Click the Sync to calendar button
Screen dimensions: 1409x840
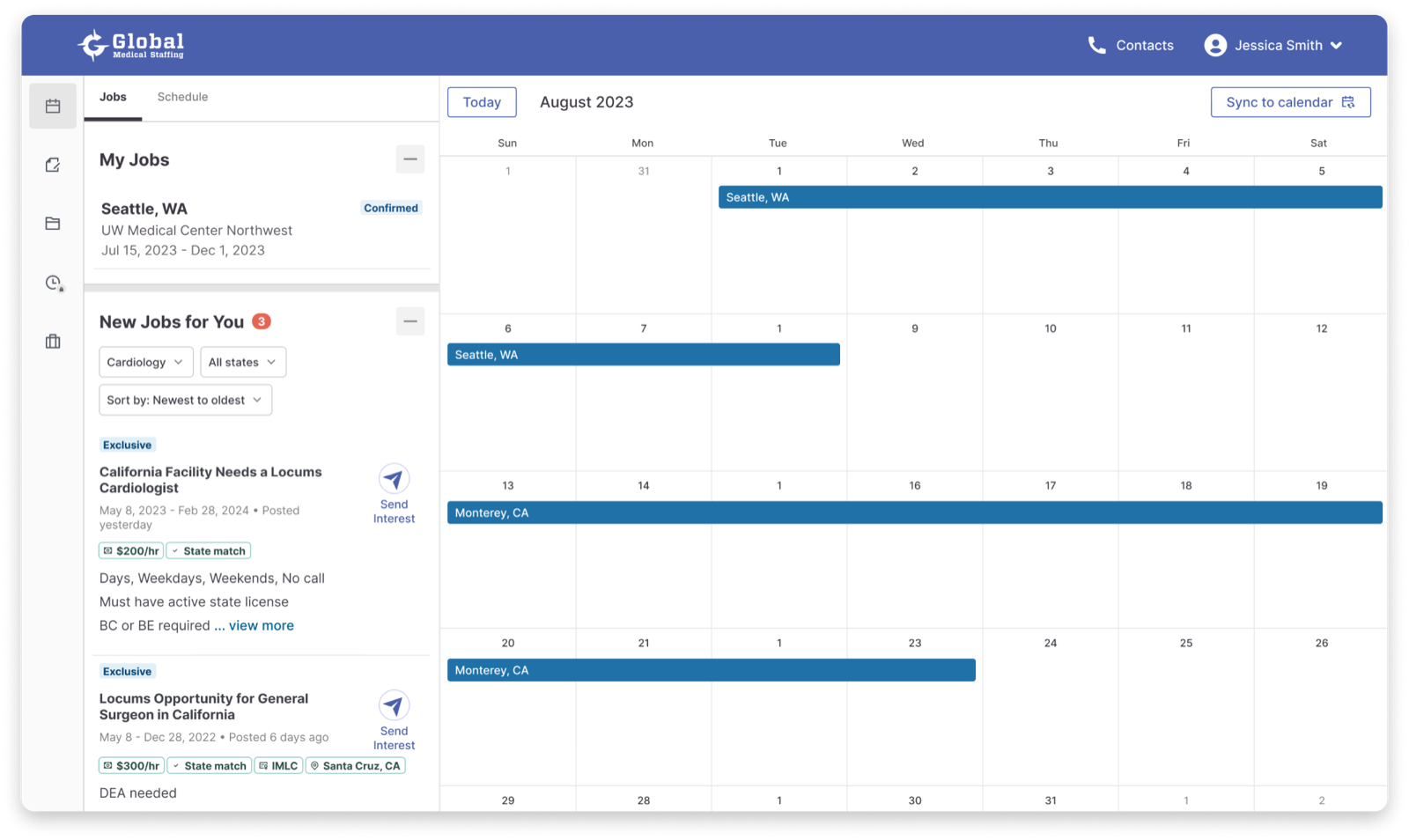(1289, 101)
